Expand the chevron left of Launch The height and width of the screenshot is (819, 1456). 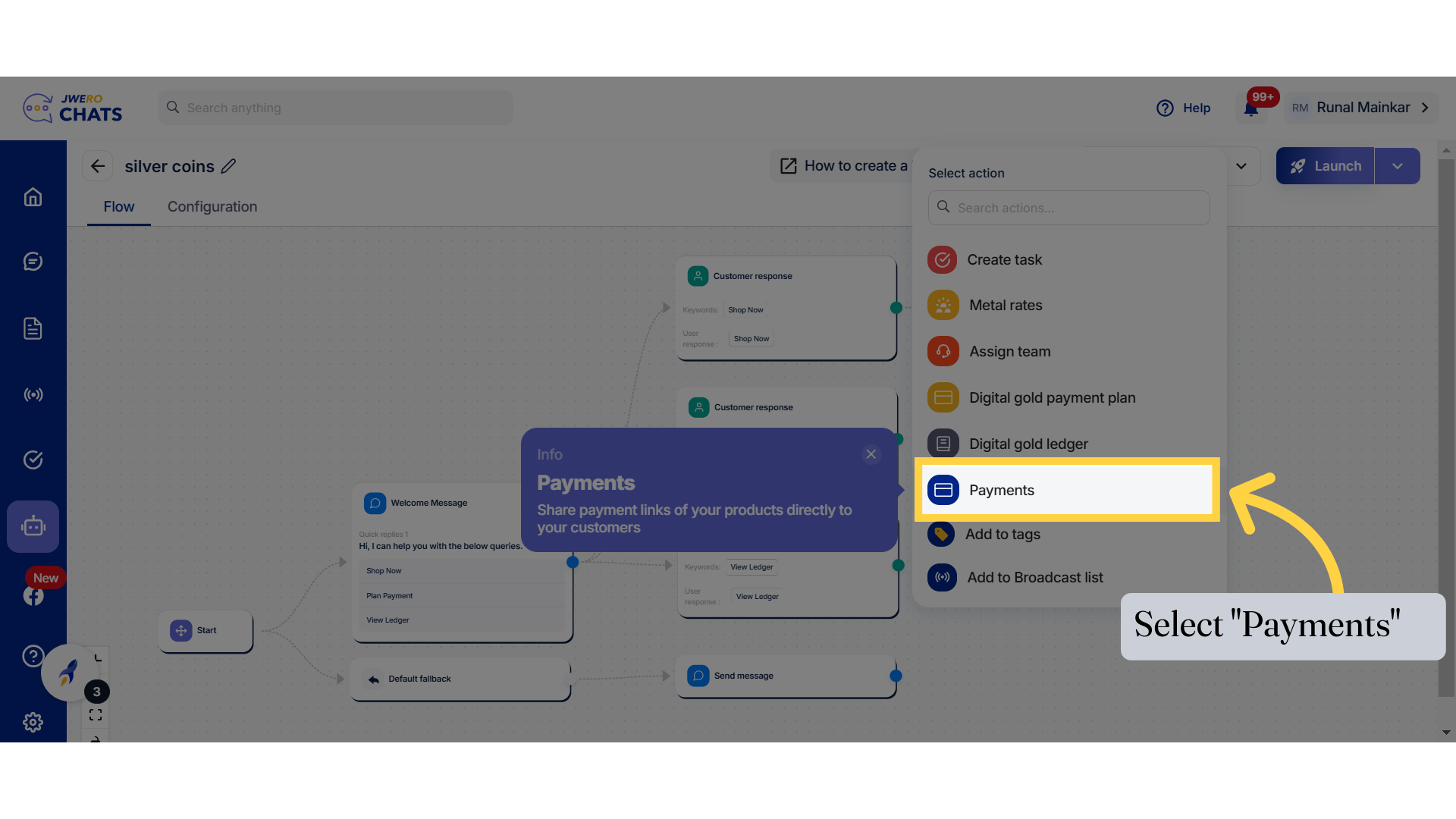coord(1241,165)
